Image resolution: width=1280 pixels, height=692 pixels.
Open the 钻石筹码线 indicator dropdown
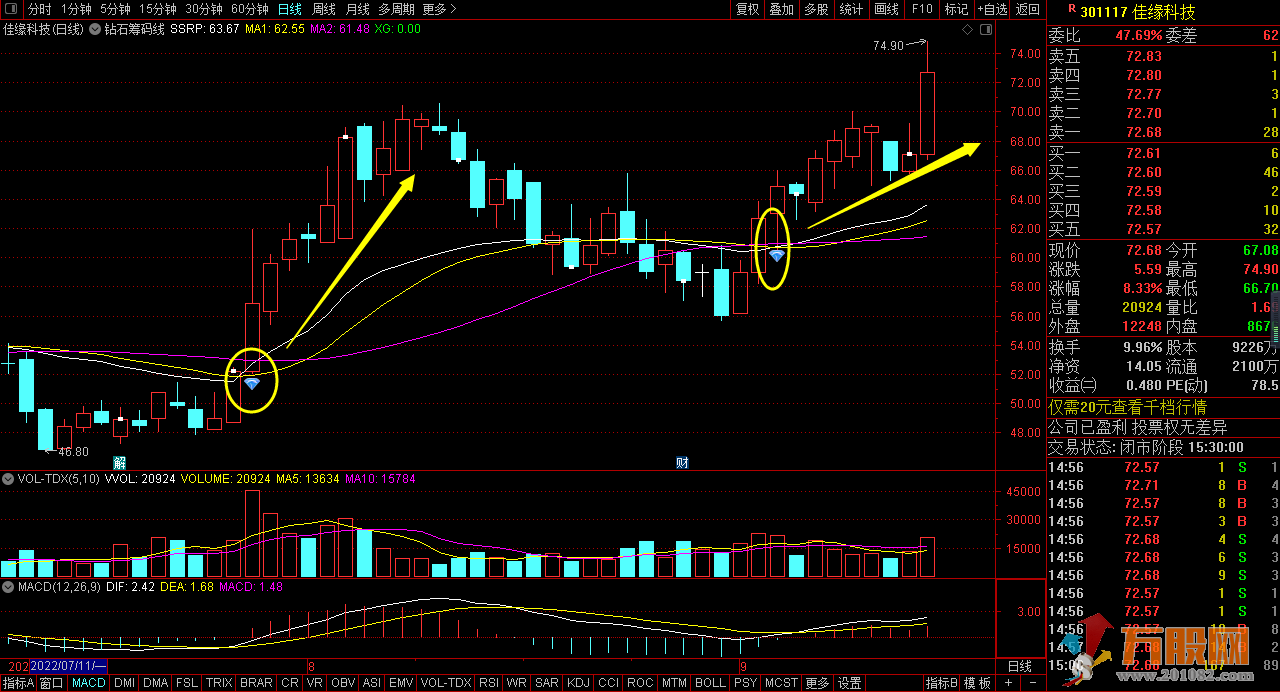pyautogui.click(x=96, y=30)
